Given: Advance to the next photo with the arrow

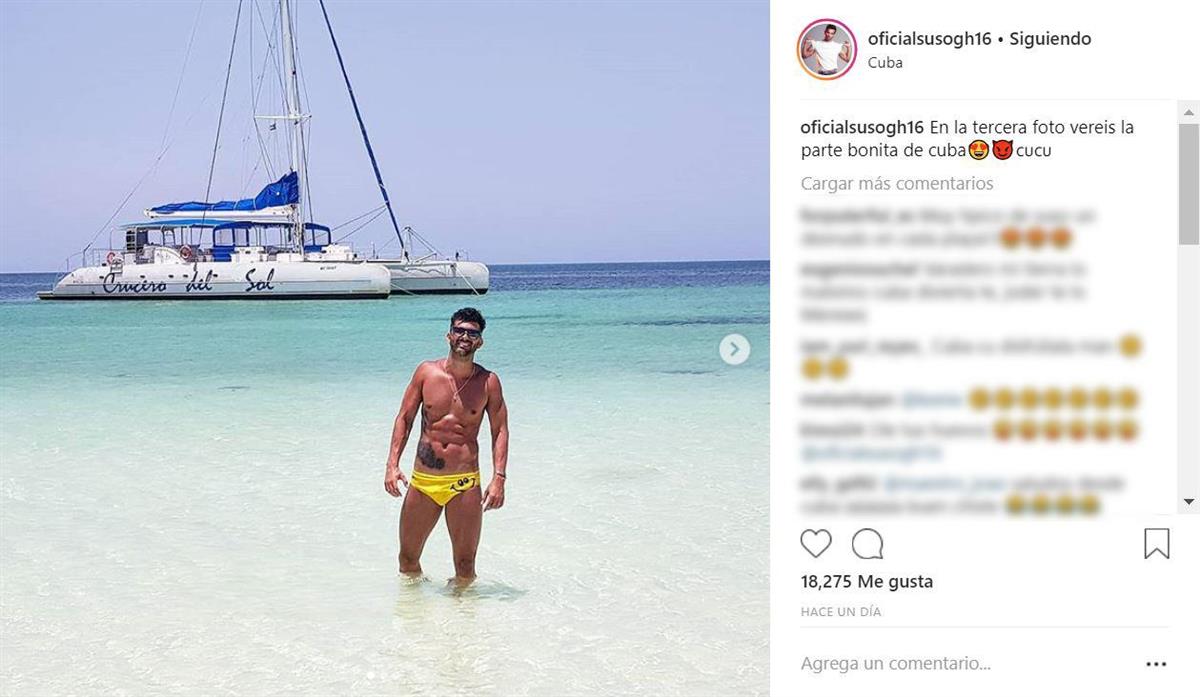Looking at the screenshot, I should 734,349.
